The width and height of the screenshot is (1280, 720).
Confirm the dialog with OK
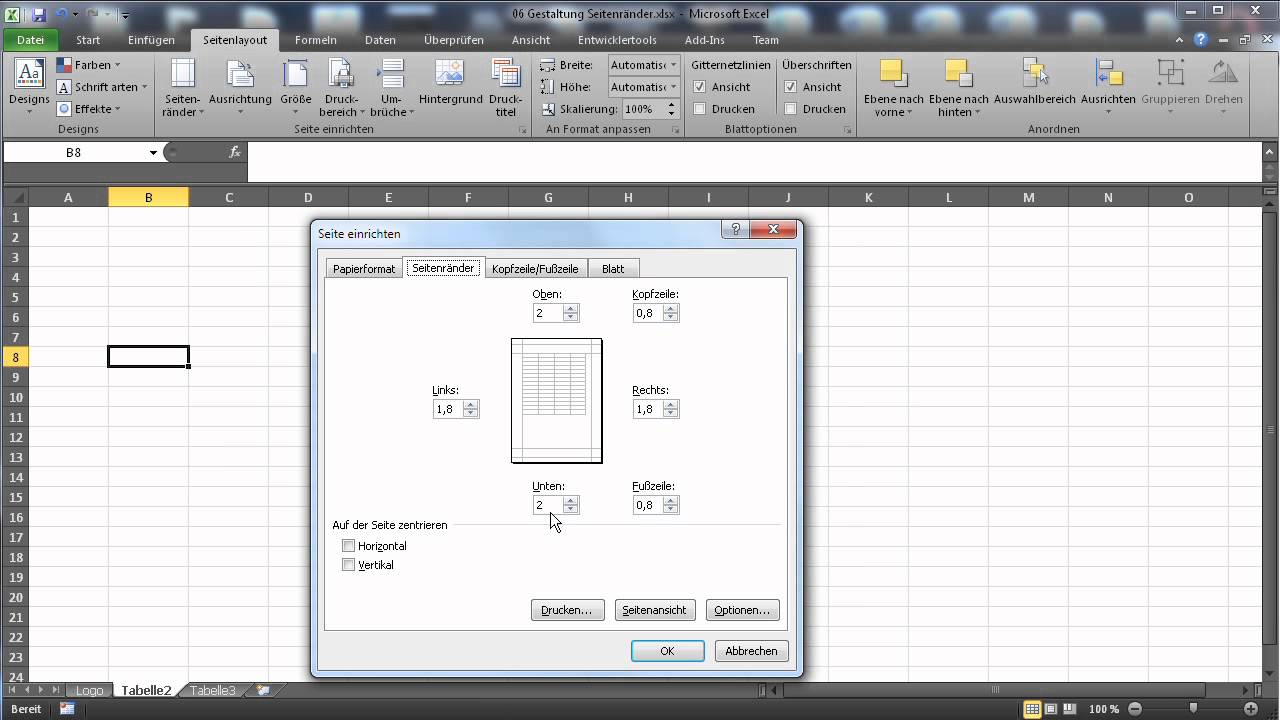667,651
